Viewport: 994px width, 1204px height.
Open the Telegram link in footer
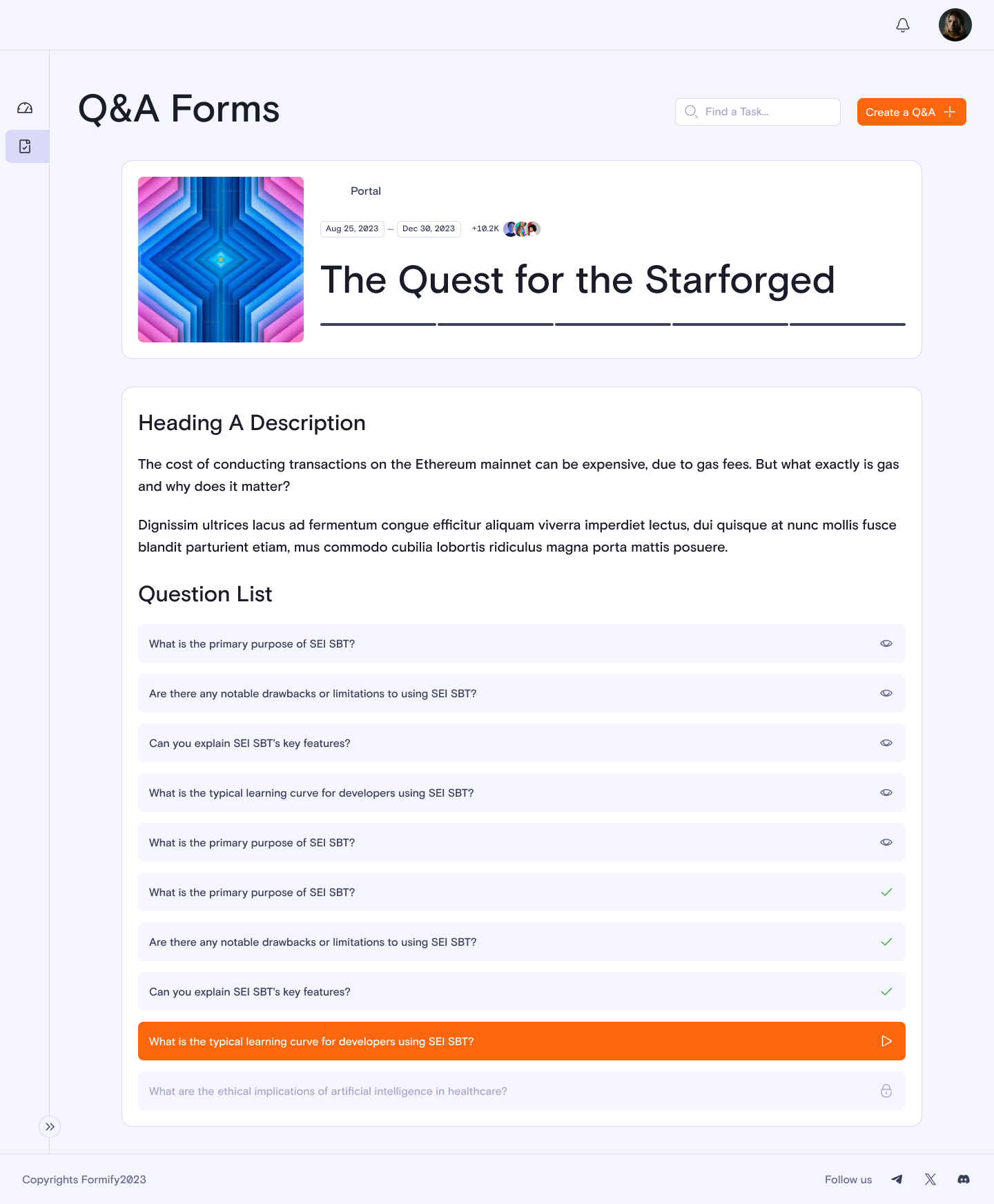click(897, 1179)
